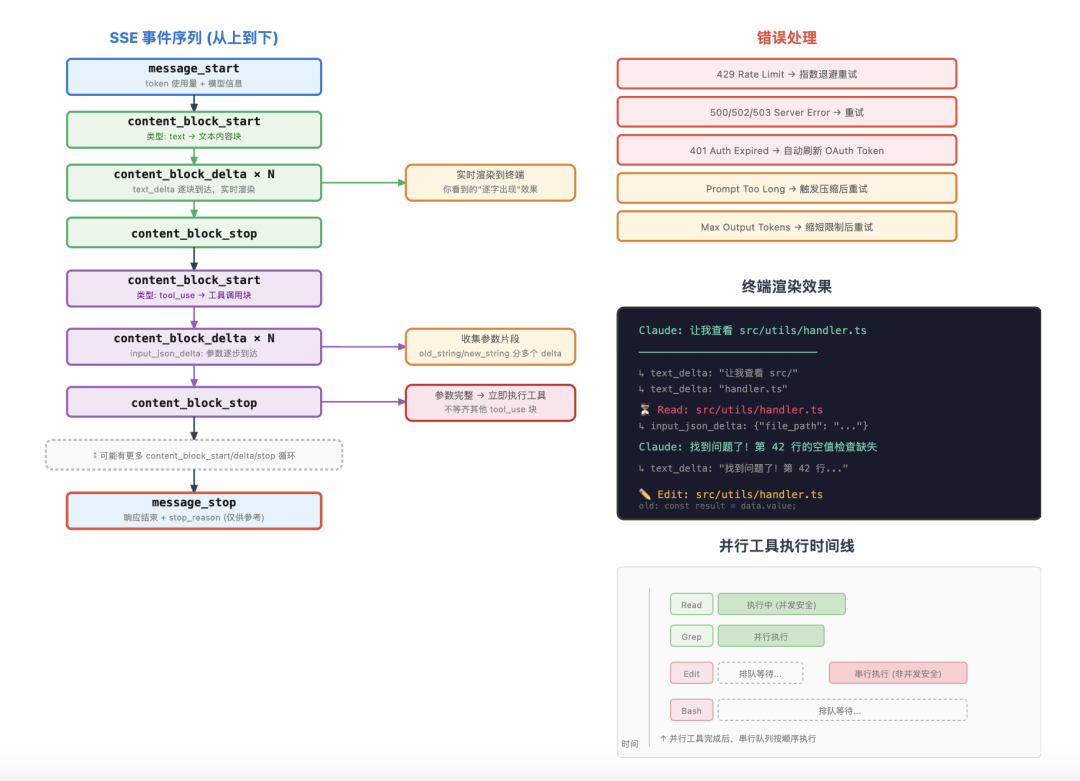Click the Bash label in the timeline

pyautogui.click(x=692, y=710)
